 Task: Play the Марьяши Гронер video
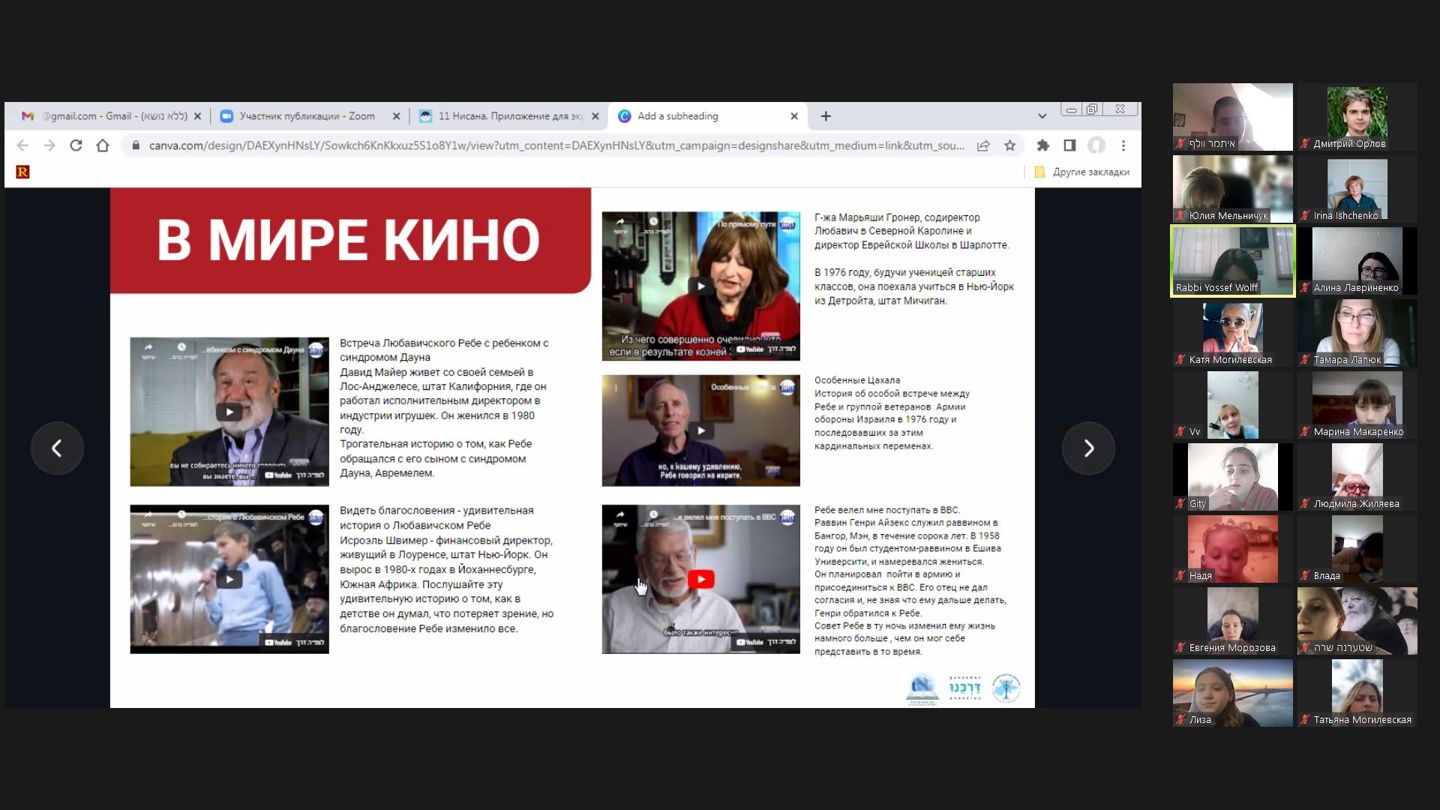701,286
